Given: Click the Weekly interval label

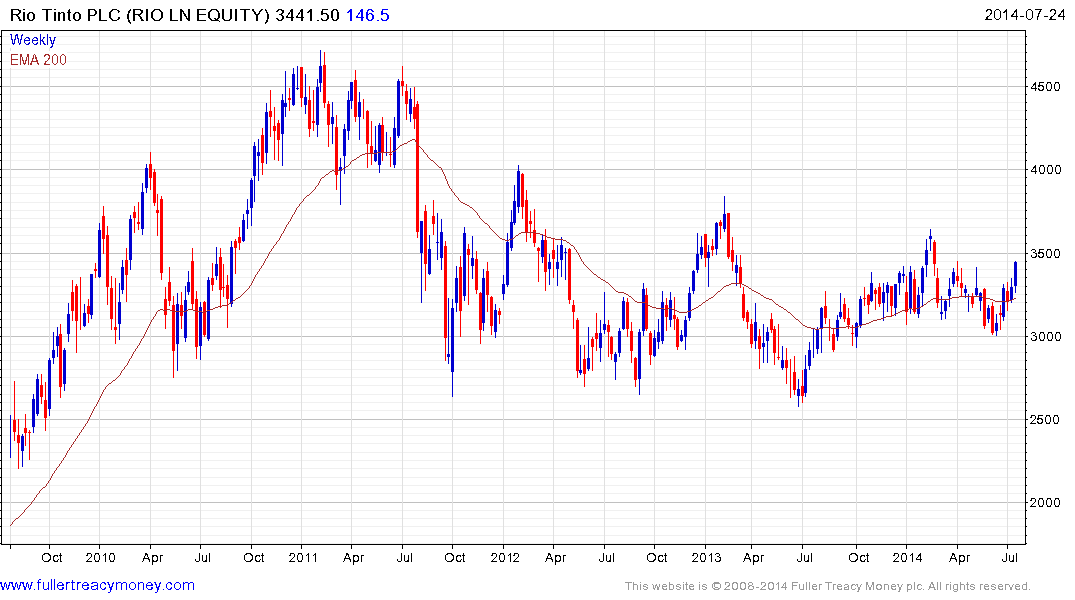Looking at the screenshot, I should point(32,40).
